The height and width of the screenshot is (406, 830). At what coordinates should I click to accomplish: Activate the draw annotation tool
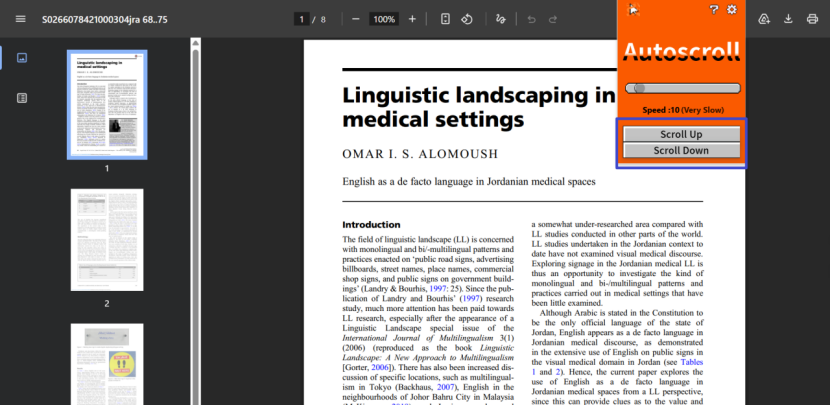501,20
